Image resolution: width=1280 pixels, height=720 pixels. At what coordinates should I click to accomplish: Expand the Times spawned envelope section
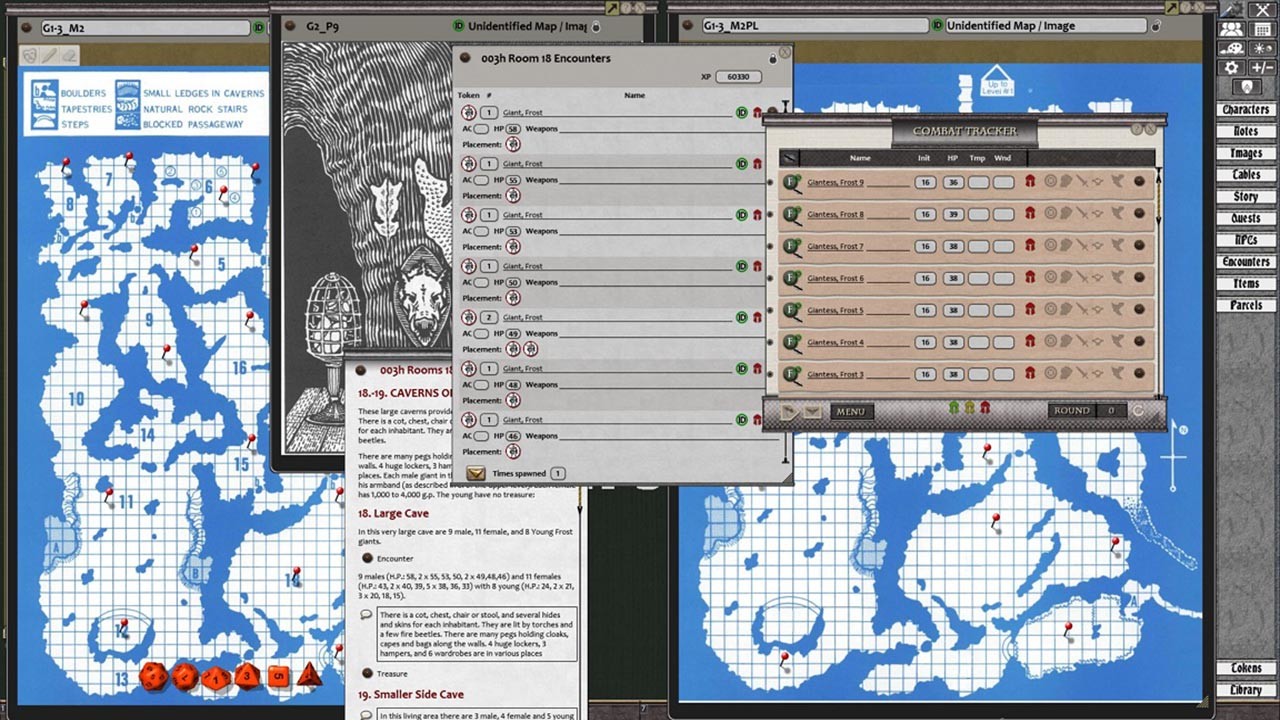click(476, 473)
